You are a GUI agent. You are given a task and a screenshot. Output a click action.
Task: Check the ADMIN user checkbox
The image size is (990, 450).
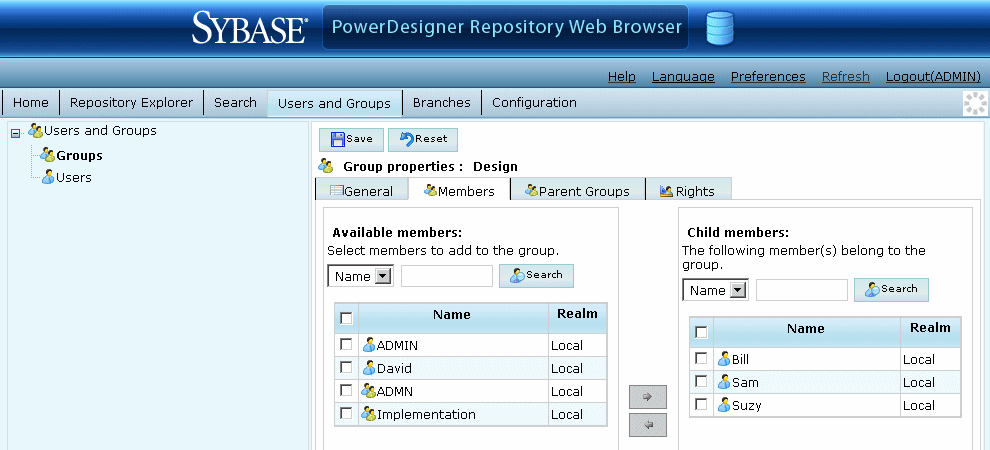tap(346, 344)
